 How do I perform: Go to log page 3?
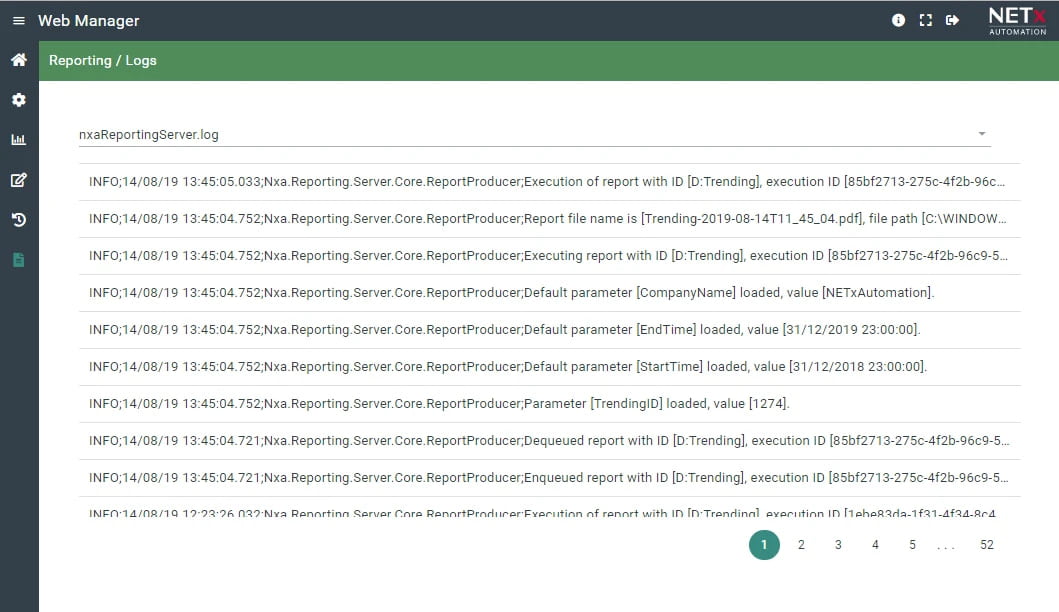click(x=838, y=545)
